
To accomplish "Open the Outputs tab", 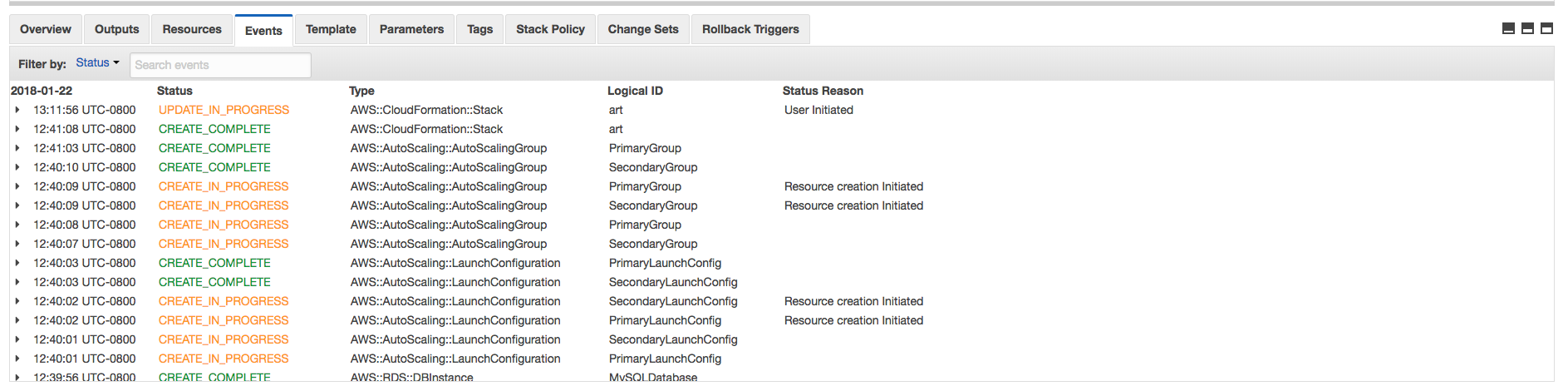I will pyautogui.click(x=116, y=29).
